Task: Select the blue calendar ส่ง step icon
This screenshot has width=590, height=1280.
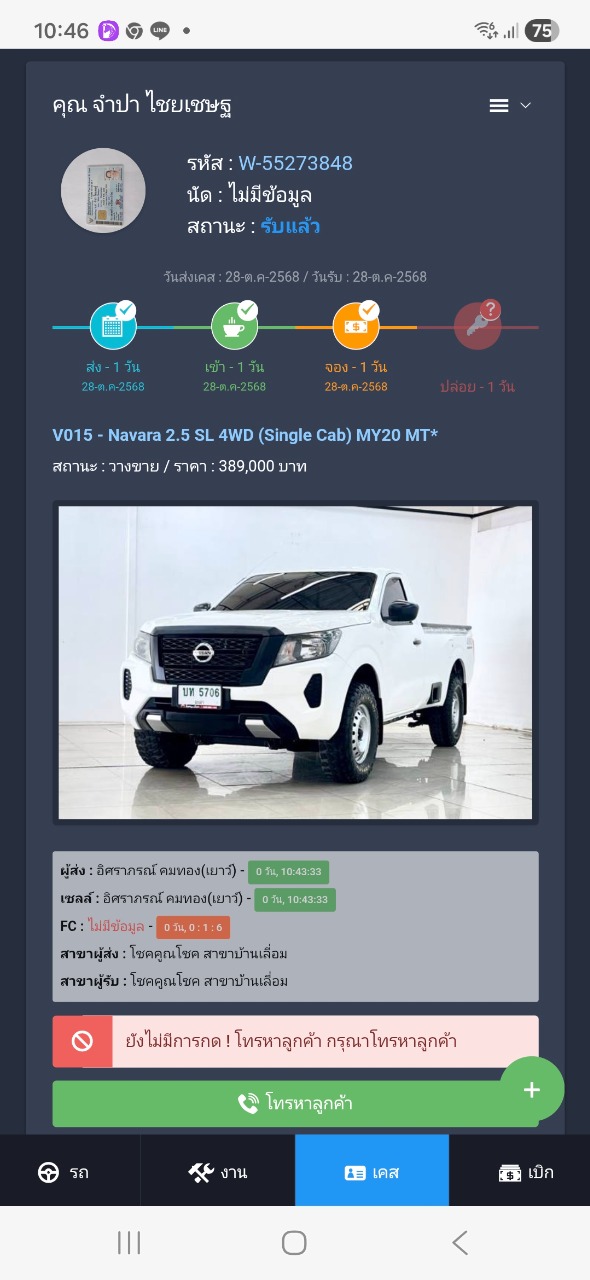Action: pos(113,326)
